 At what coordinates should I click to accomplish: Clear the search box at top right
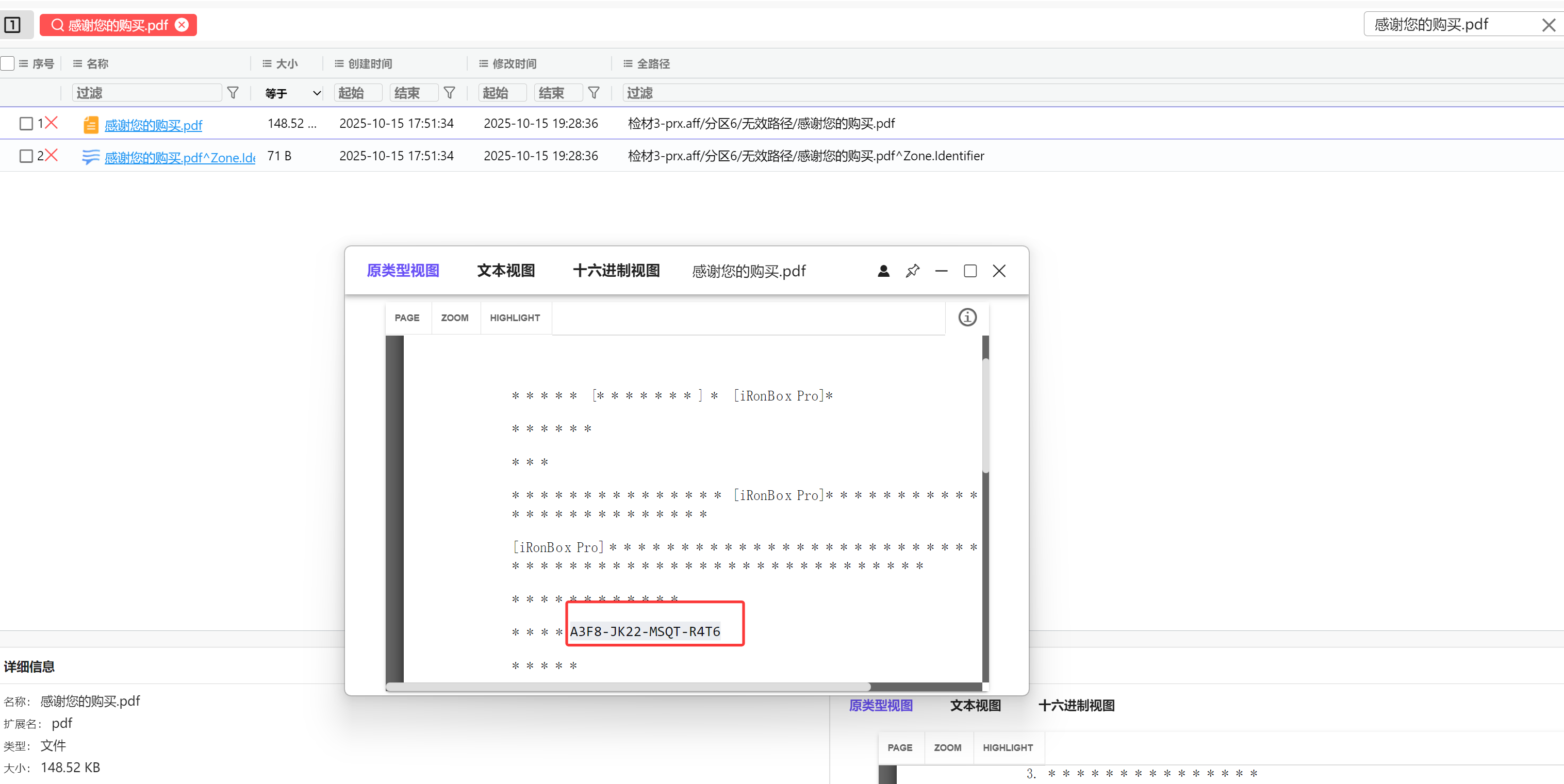(1548, 25)
